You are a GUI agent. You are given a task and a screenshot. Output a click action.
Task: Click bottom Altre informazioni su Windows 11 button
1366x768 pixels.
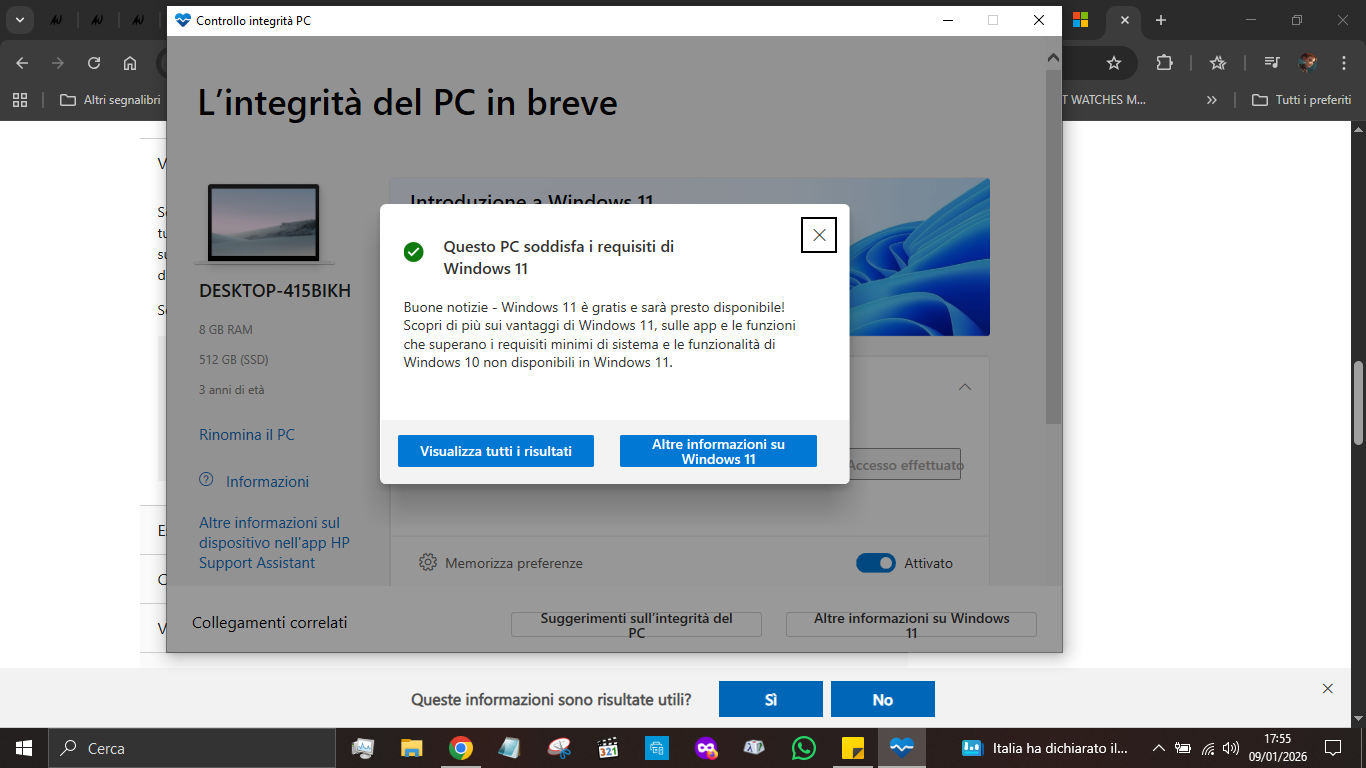tap(911, 625)
